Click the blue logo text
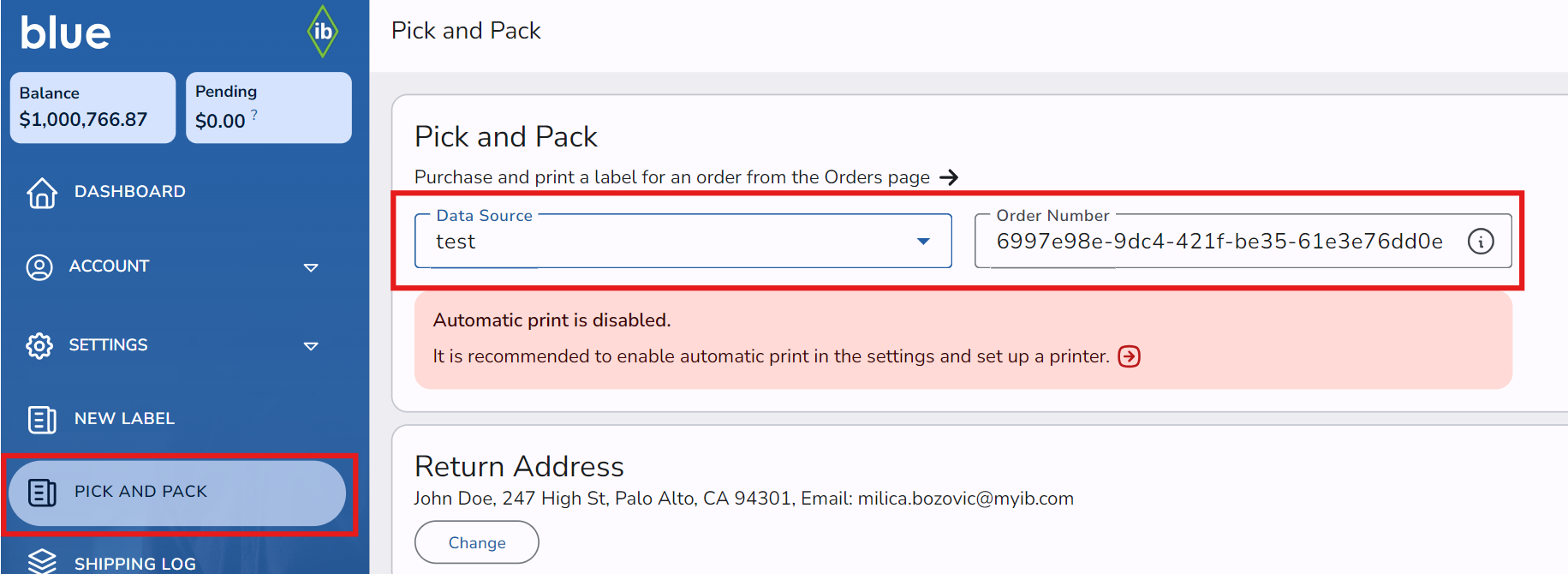Viewport: 1568px width, 574px height. (66, 33)
